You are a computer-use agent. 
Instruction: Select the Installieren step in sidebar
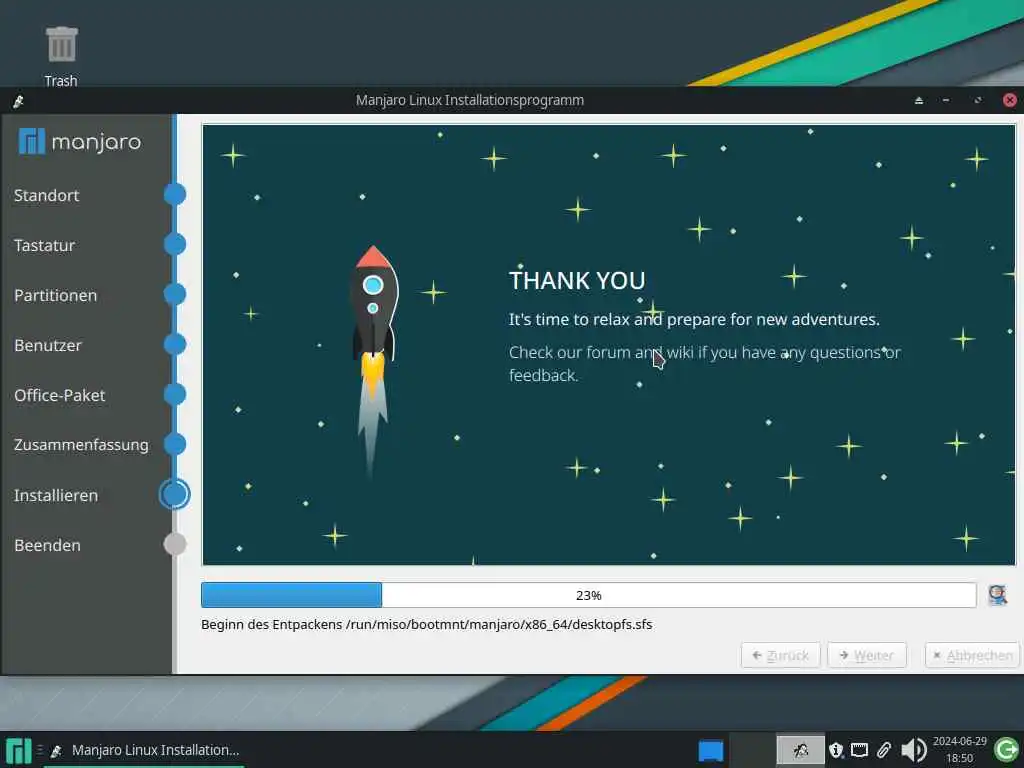click(x=56, y=496)
